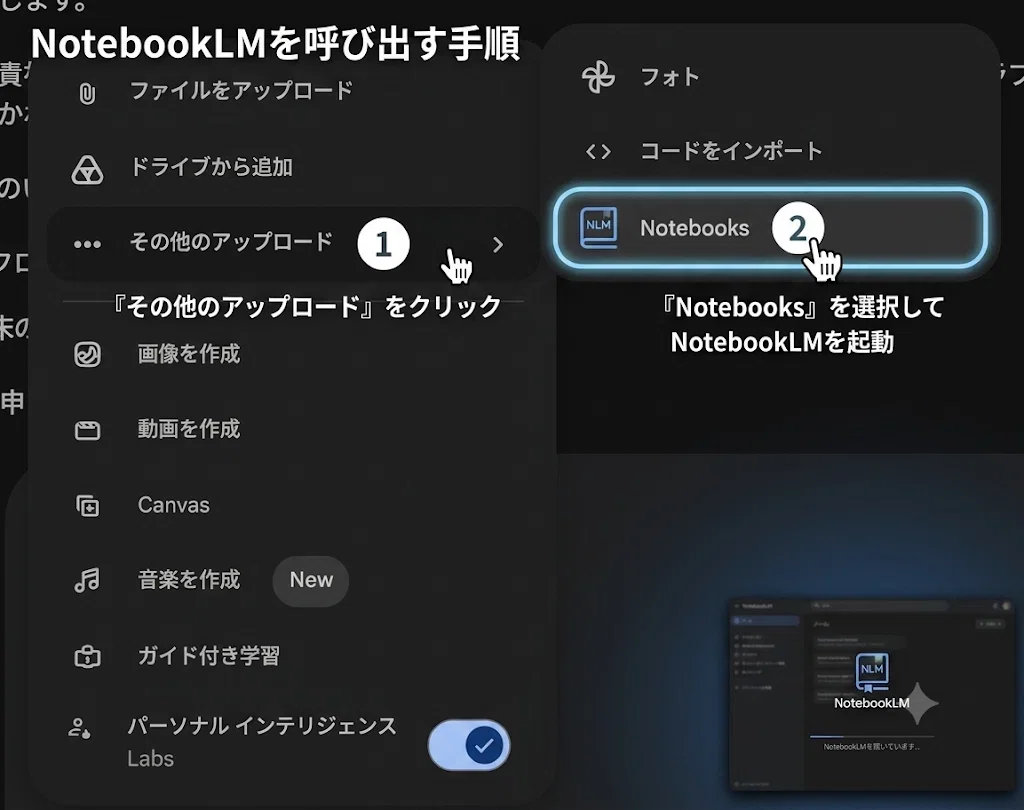
Task: Click the code brackets icon
Action: pyautogui.click(x=598, y=152)
